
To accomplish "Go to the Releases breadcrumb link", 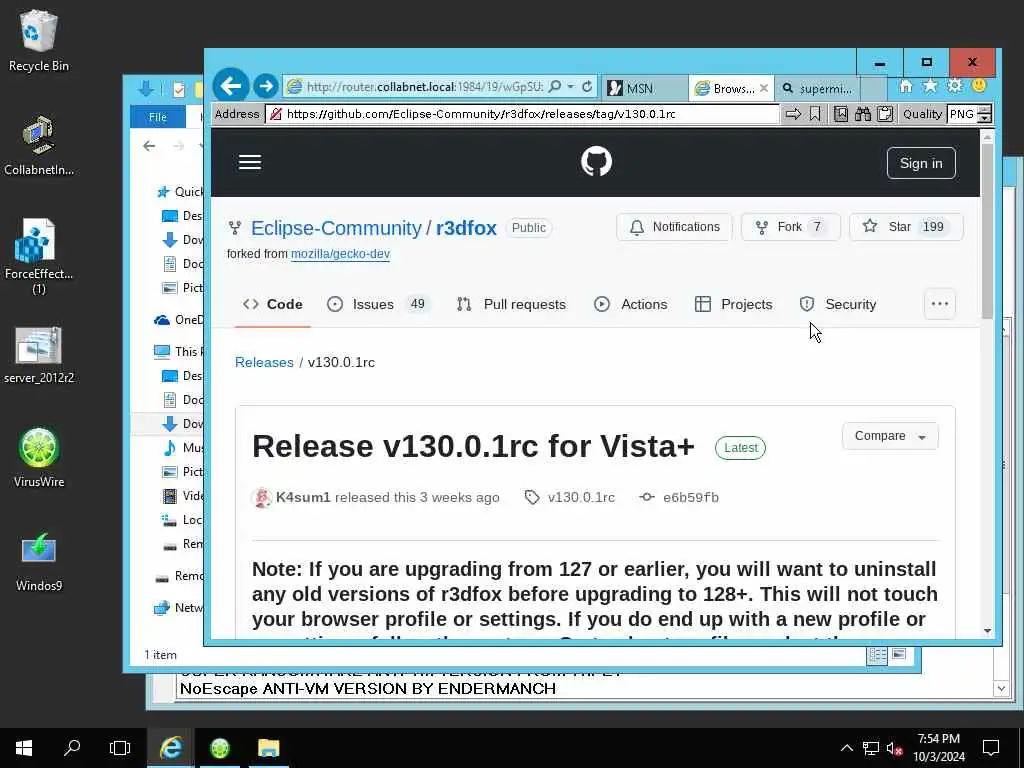I will click(x=264, y=362).
